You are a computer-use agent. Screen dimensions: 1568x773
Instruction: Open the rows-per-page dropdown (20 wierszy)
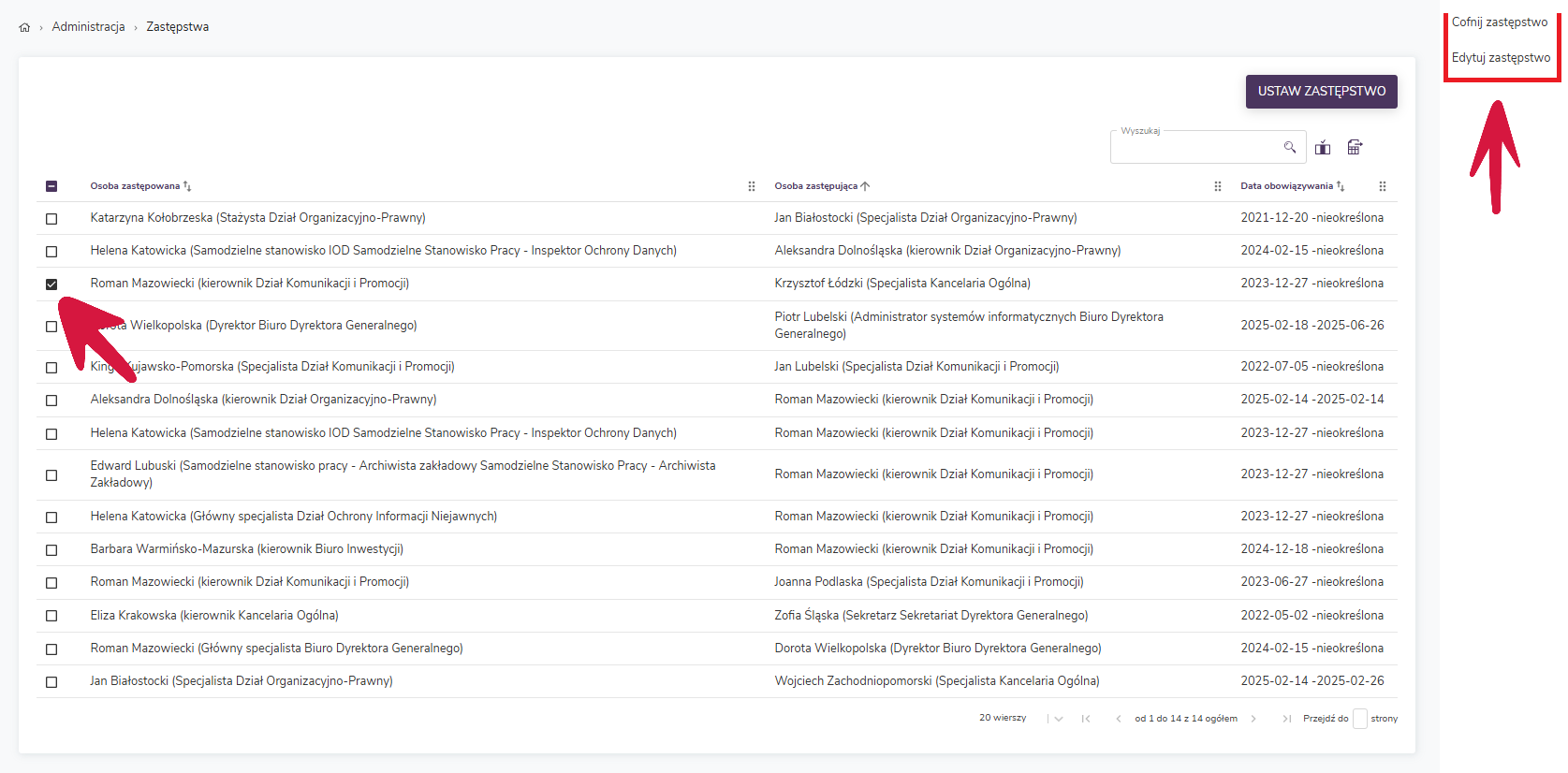[x=1058, y=719]
